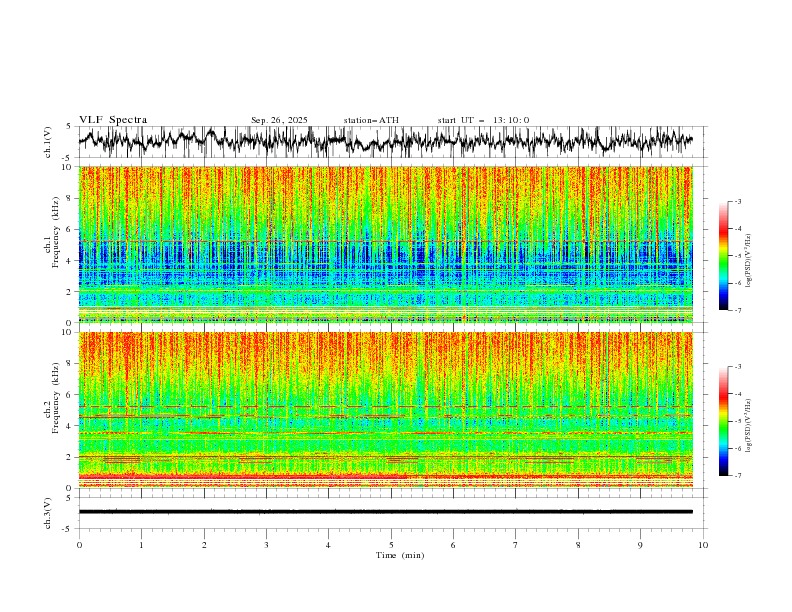Click the "-5" tick on ch.2 color bar
This screenshot has height=612, width=792.
pyautogui.click(x=738, y=421)
